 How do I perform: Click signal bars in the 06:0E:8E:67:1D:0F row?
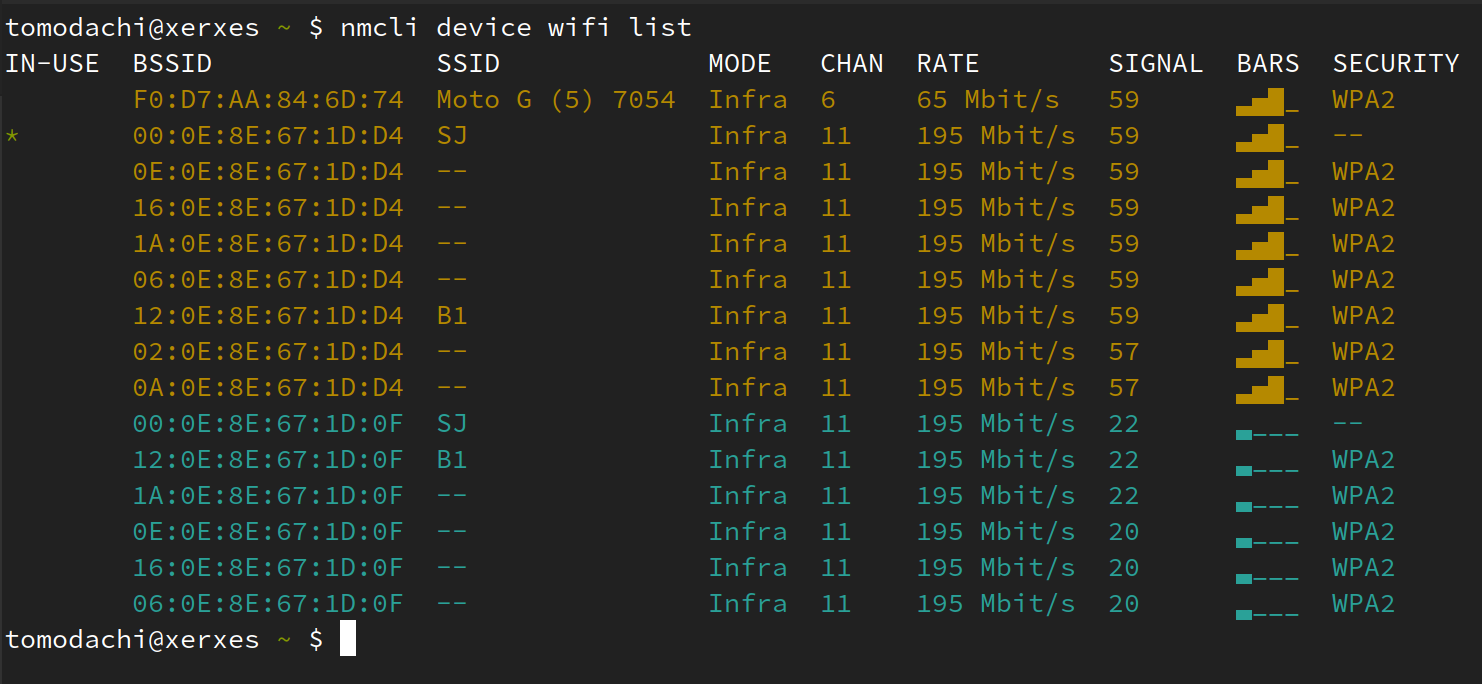(1266, 614)
